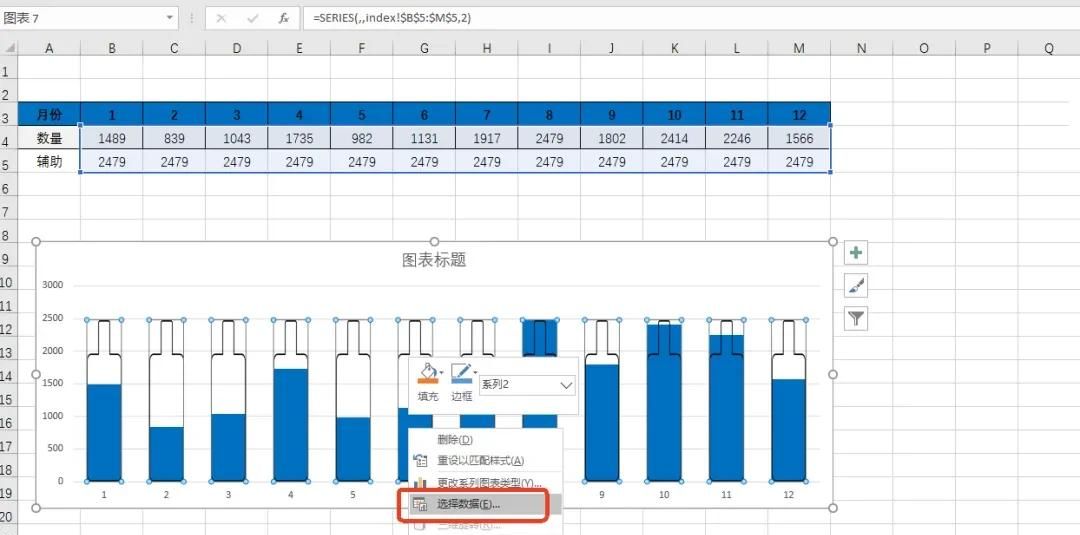Viewport: 1080px width, 535px height.
Task: Click the 辅助 row label cell
Action: click(x=49, y=162)
